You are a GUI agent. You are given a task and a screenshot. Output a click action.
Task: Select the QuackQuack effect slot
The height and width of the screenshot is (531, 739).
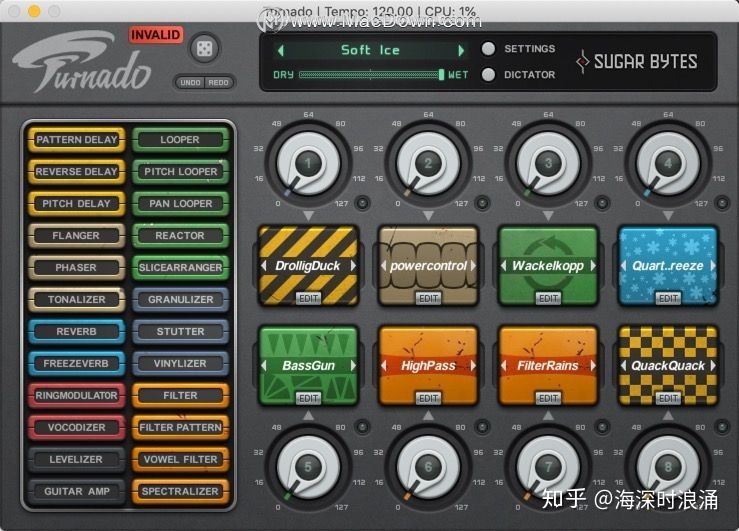(668, 366)
